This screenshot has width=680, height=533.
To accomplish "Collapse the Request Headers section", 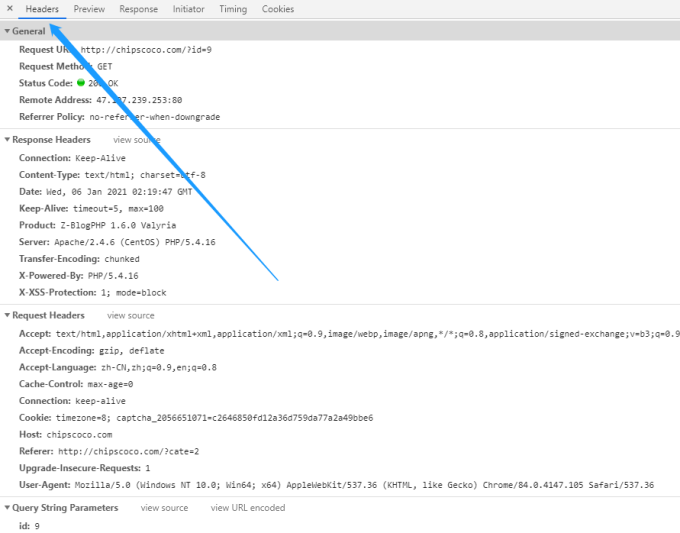I will point(7,315).
